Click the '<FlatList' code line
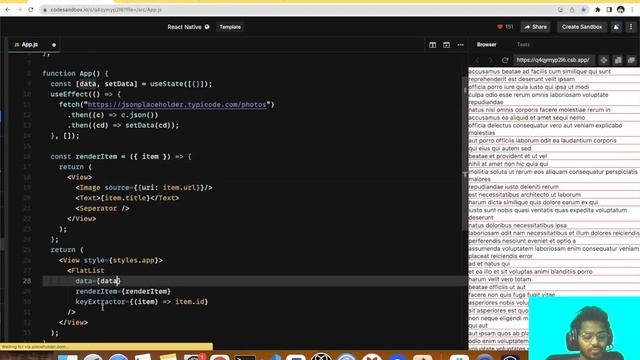Viewport: 640px width, 360px height. (x=86, y=271)
